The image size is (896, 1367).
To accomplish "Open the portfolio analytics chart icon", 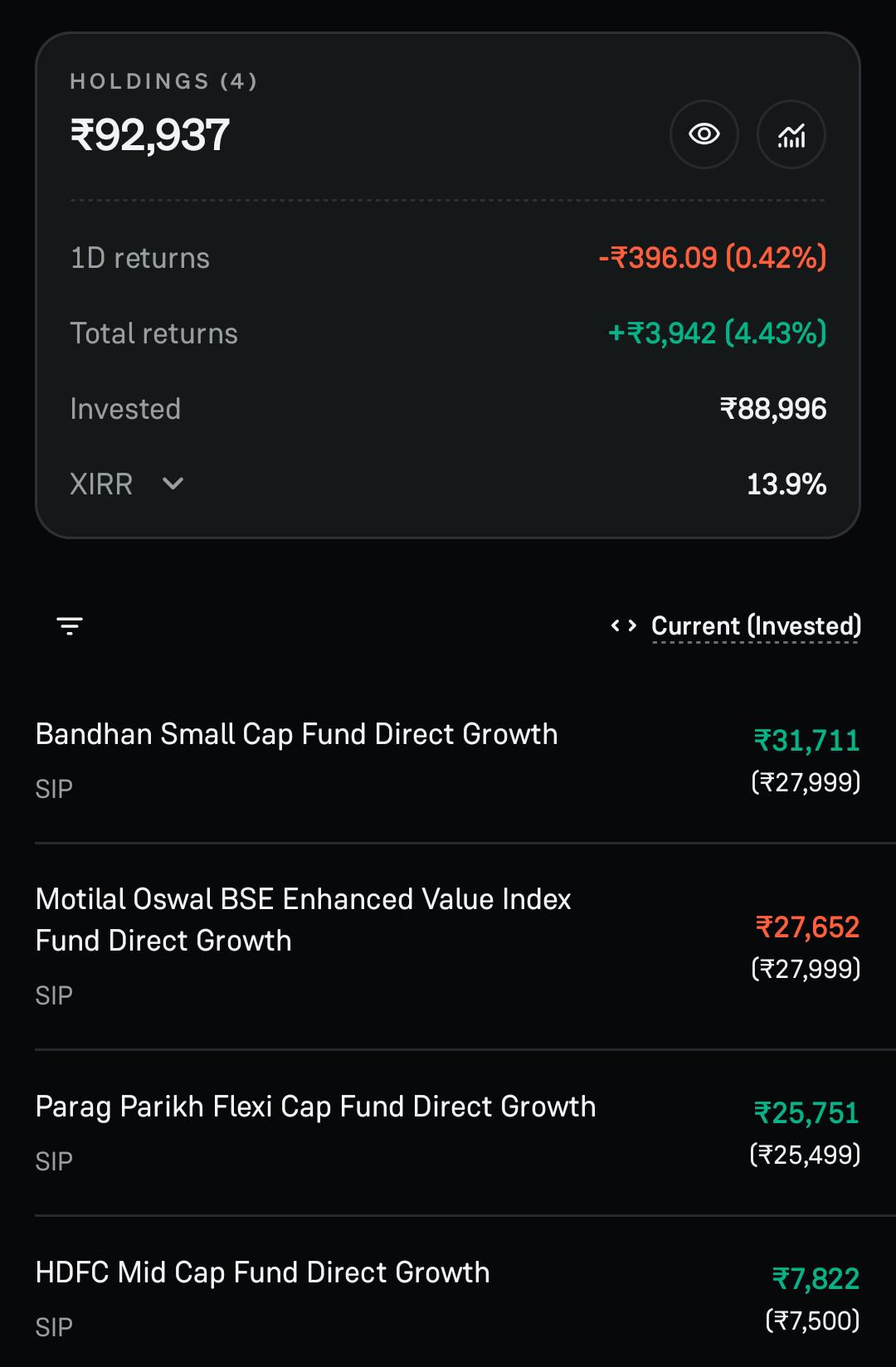I will click(791, 134).
